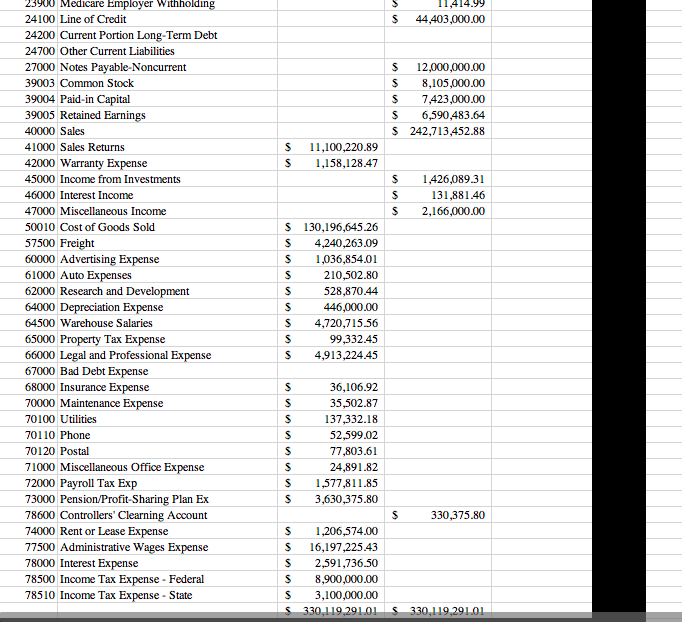This screenshot has width=682, height=622.
Task: Click Advertising Expense amount 1,036,854.01
Action: 347,259
